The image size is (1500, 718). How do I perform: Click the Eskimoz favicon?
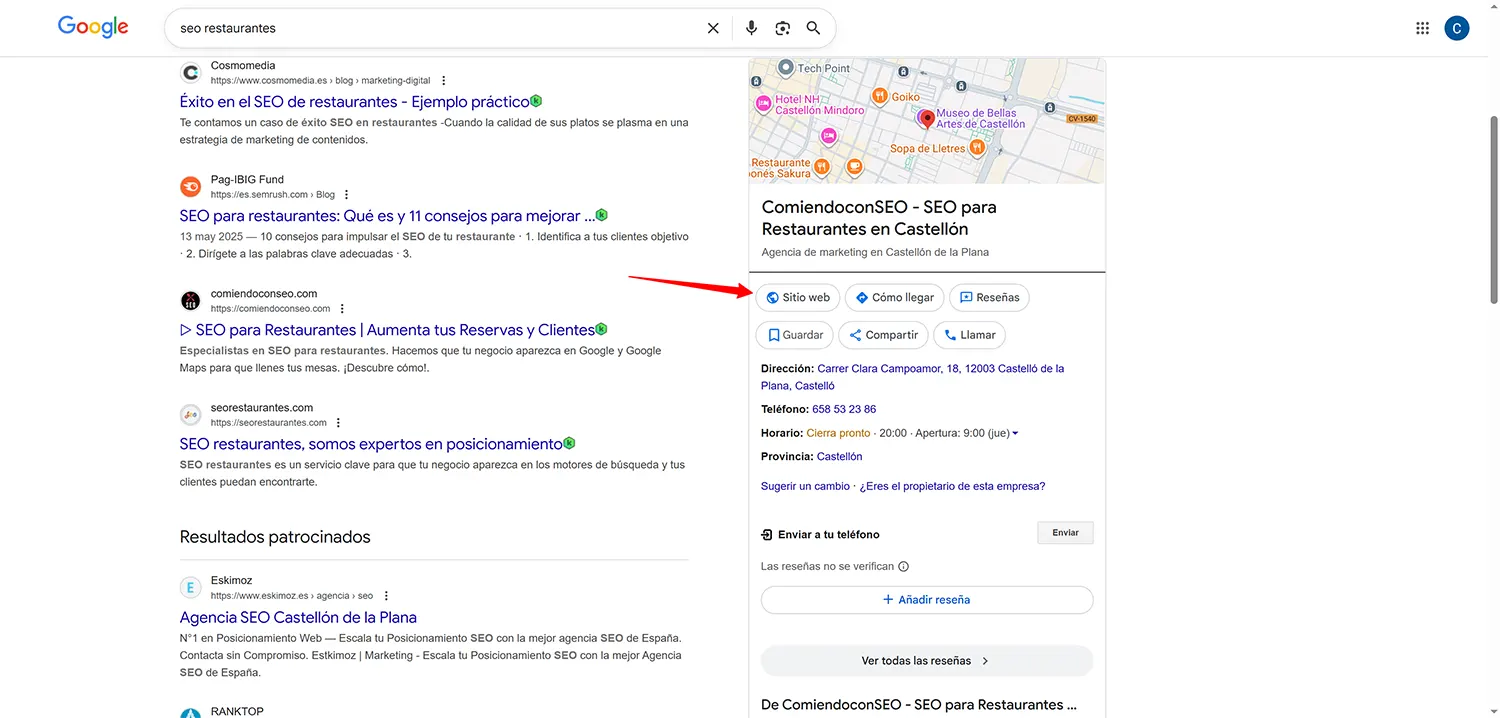[190, 588]
